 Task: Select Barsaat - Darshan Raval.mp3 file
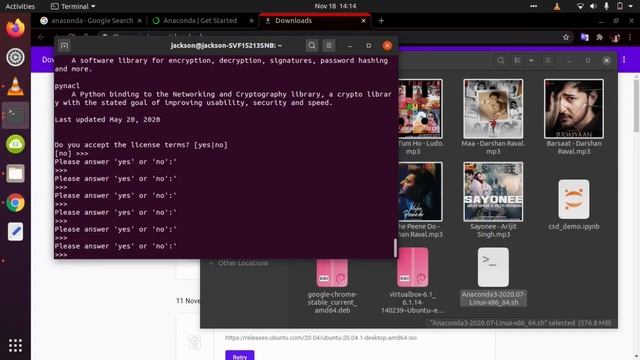[x=574, y=117]
